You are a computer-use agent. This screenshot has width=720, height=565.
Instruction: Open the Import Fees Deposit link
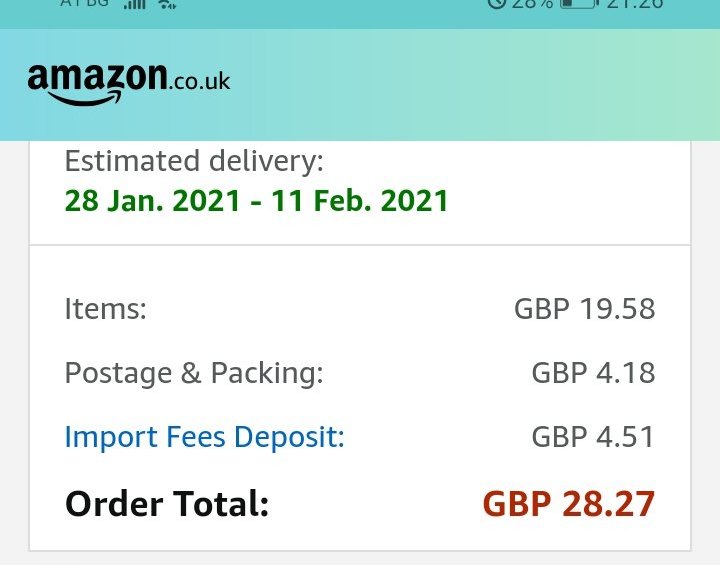(x=204, y=437)
